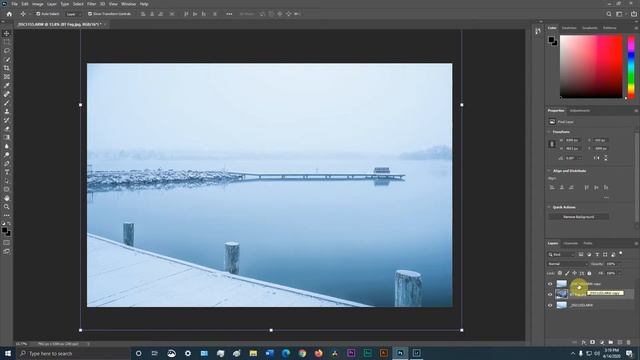
Task: Create a new adjustment layer icon
Action: [602, 342]
